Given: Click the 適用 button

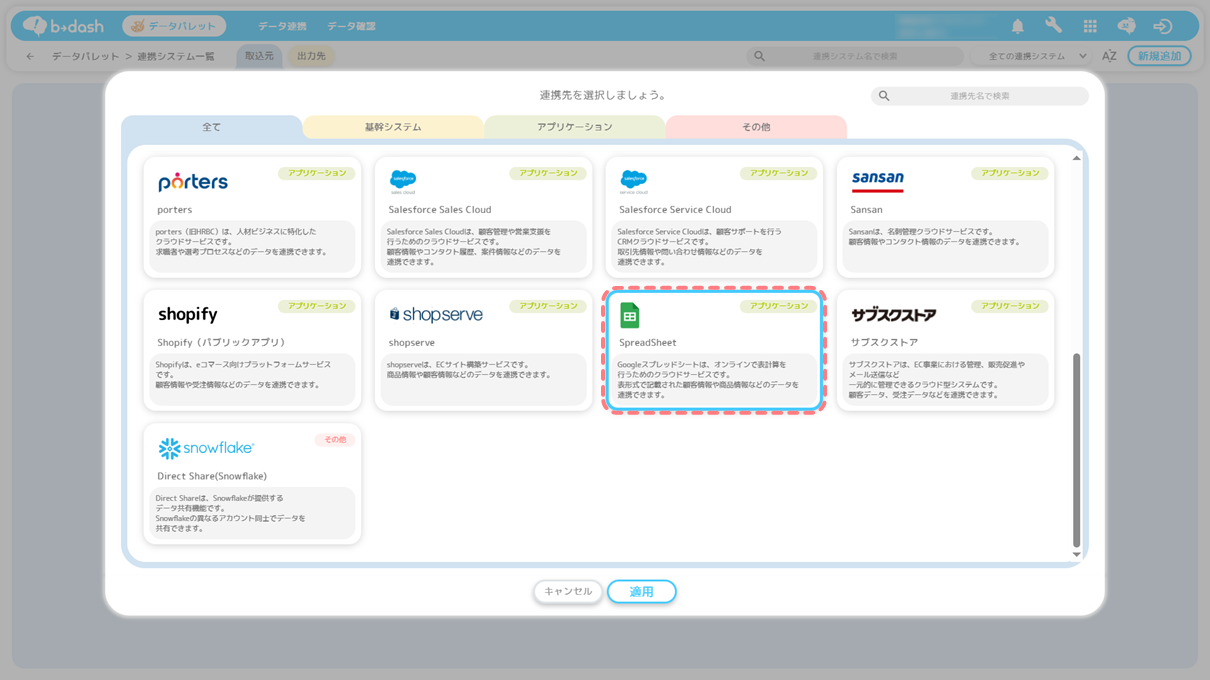Looking at the screenshot, I should (641, 591).
